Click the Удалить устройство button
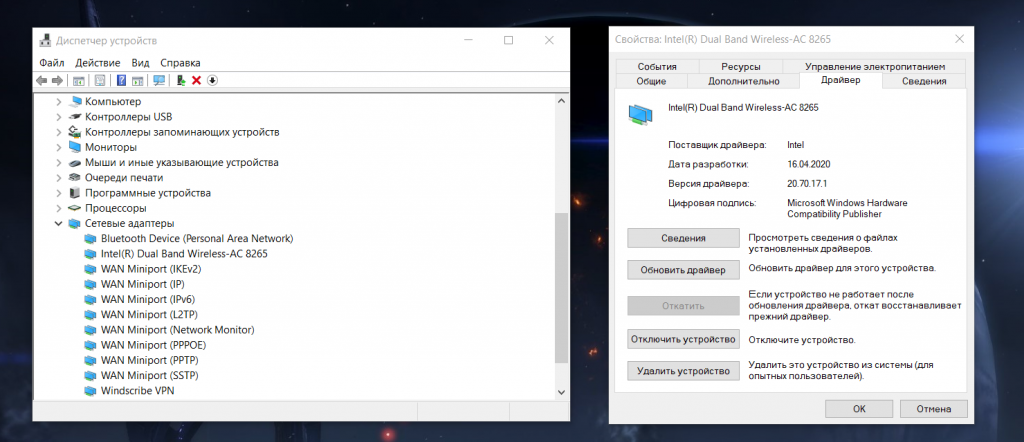 coord(683,371)
